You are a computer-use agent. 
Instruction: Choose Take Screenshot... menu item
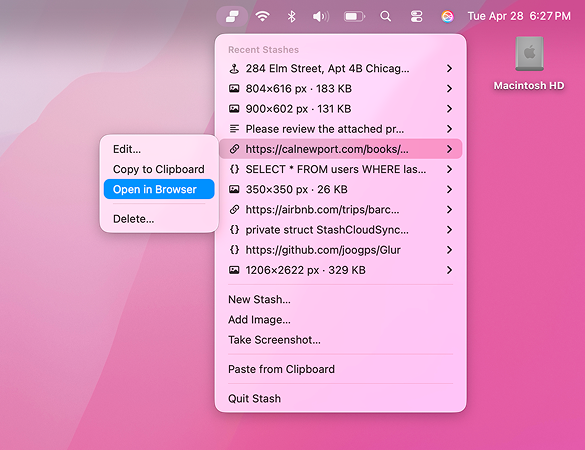(341, 340)
